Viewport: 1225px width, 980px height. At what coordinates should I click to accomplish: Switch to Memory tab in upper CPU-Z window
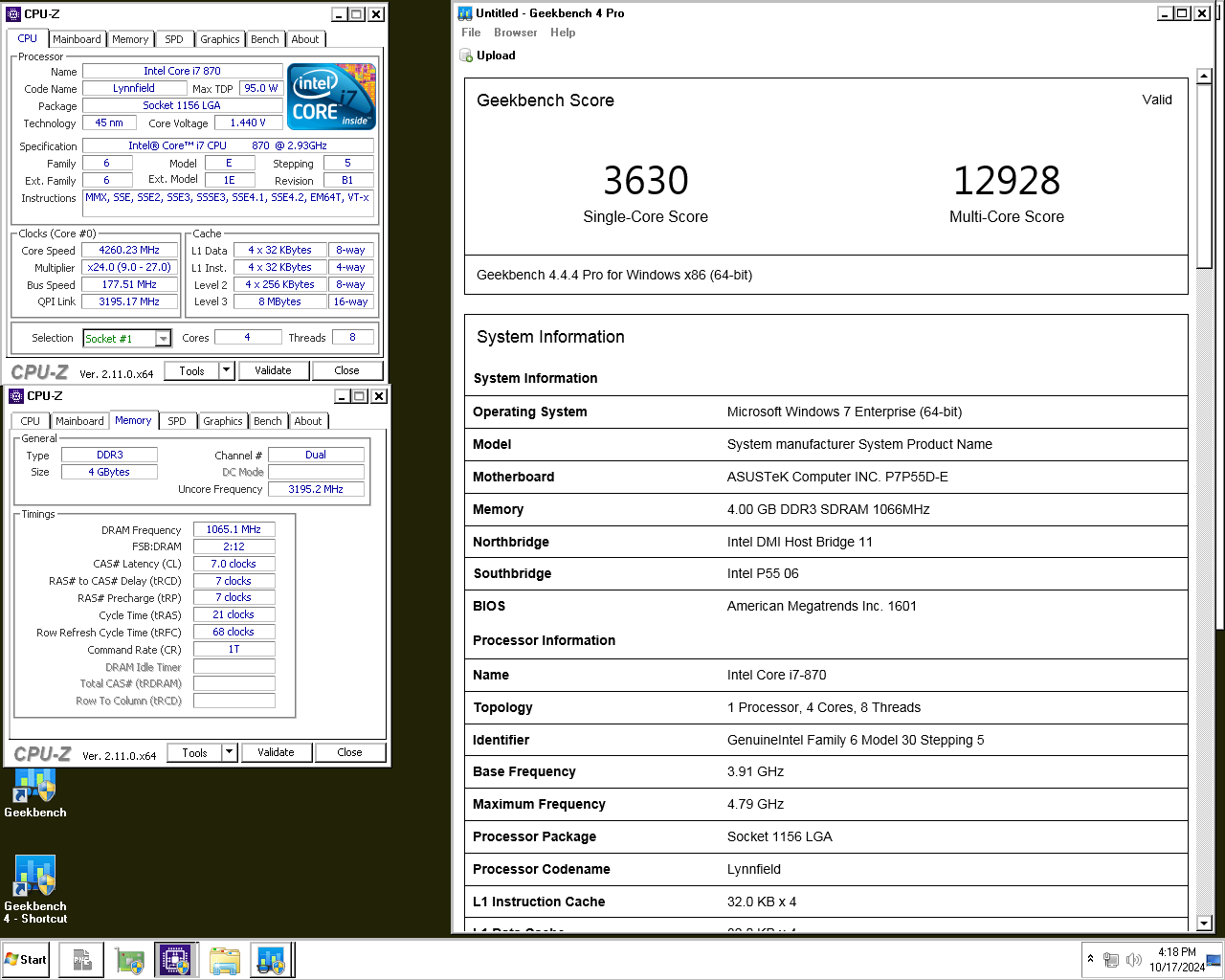pos(130,39)
